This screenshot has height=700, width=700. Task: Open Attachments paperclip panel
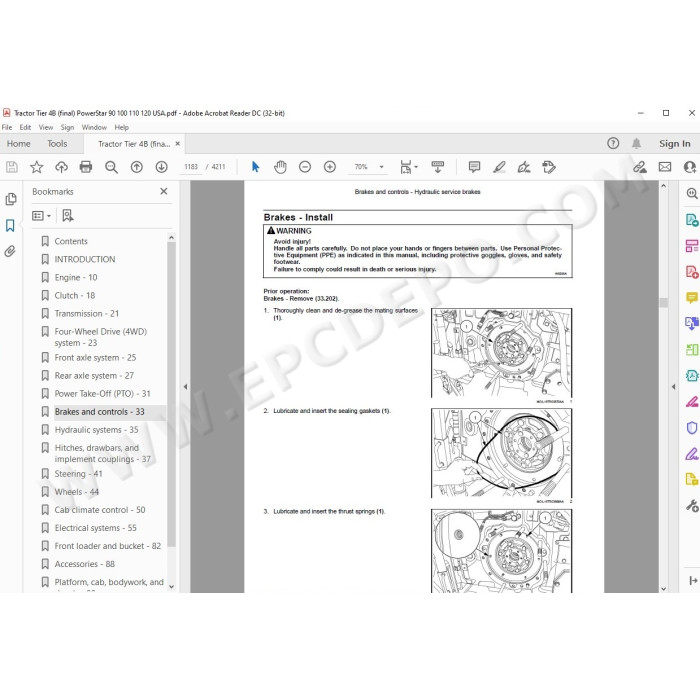click(10, 251)
